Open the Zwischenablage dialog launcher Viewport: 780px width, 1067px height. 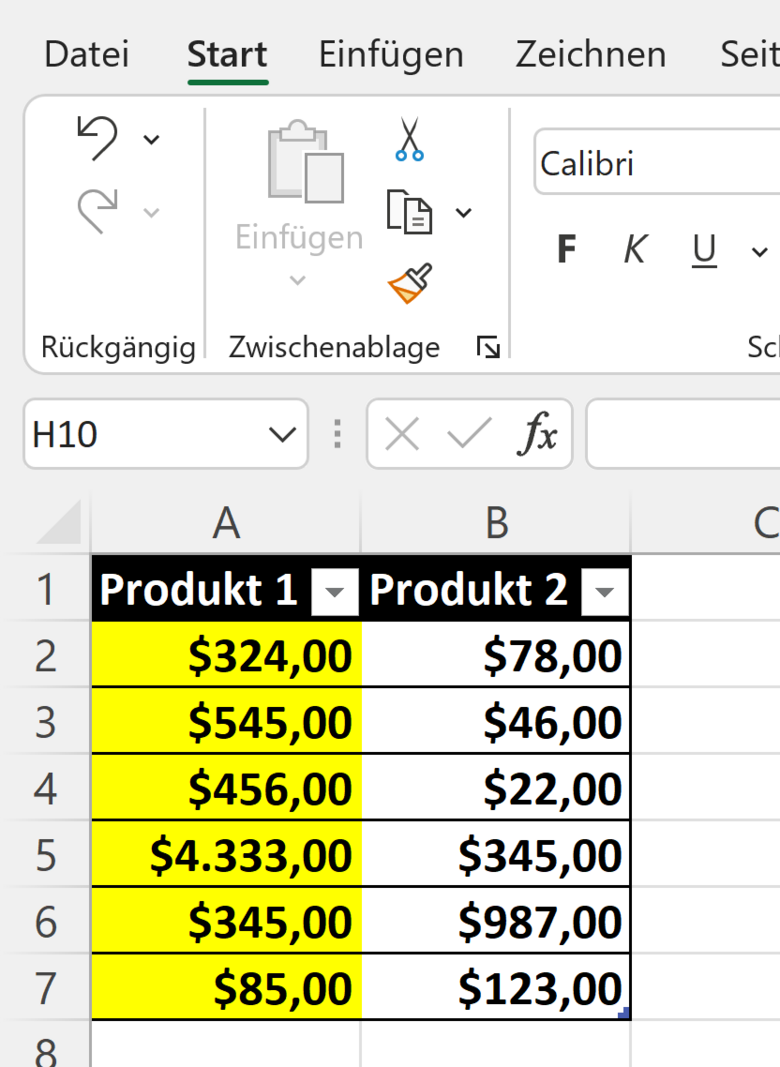click(x=488, y=347)
